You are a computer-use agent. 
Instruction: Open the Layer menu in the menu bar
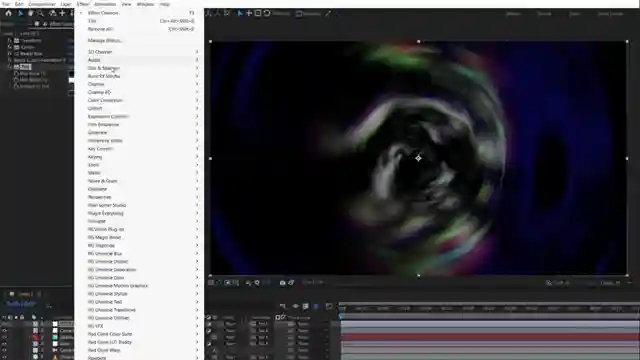pyautogui.click(x=66, y=4)
